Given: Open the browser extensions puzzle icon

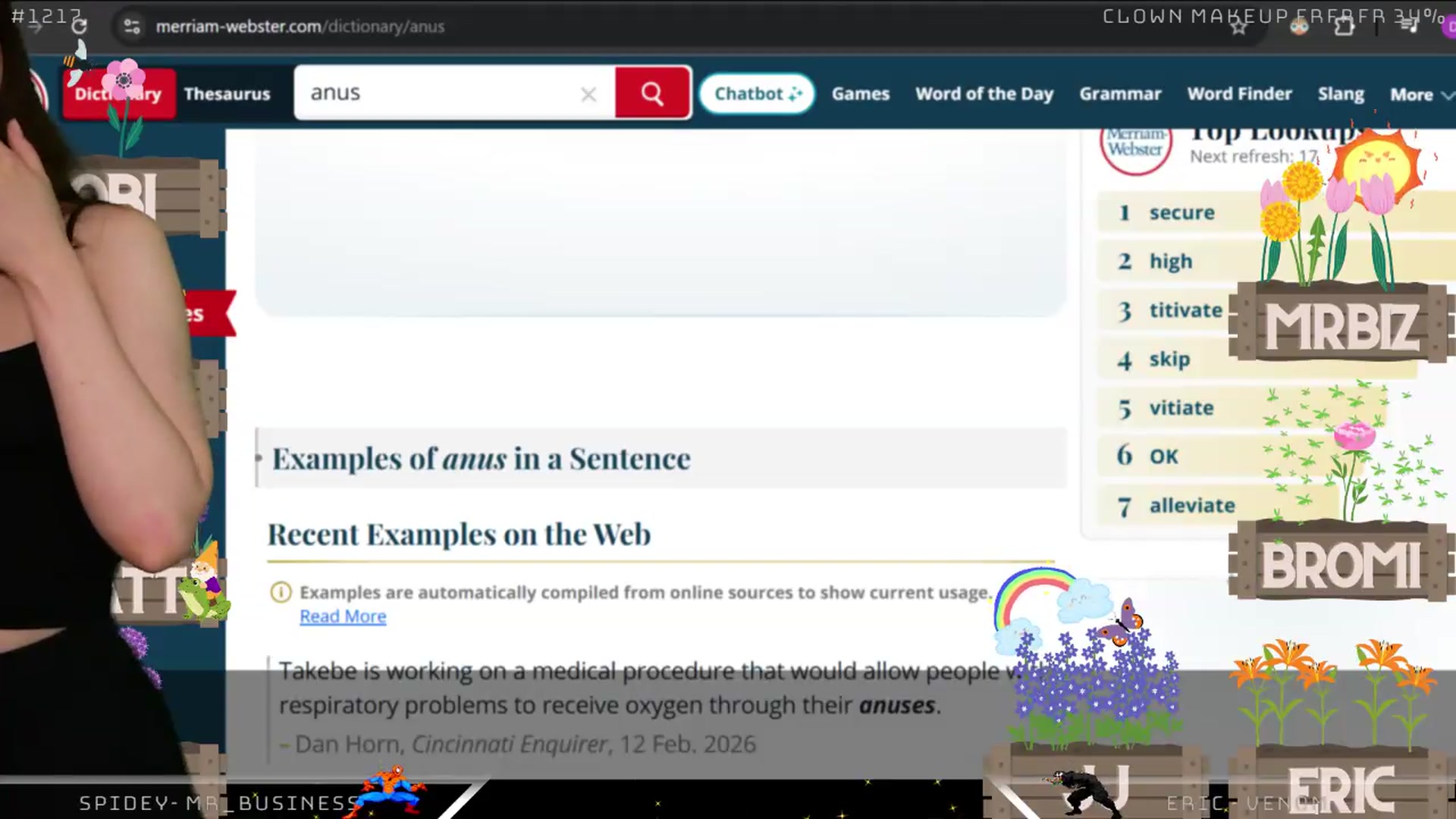Looking at the screenshot, I should point(1345,27).
